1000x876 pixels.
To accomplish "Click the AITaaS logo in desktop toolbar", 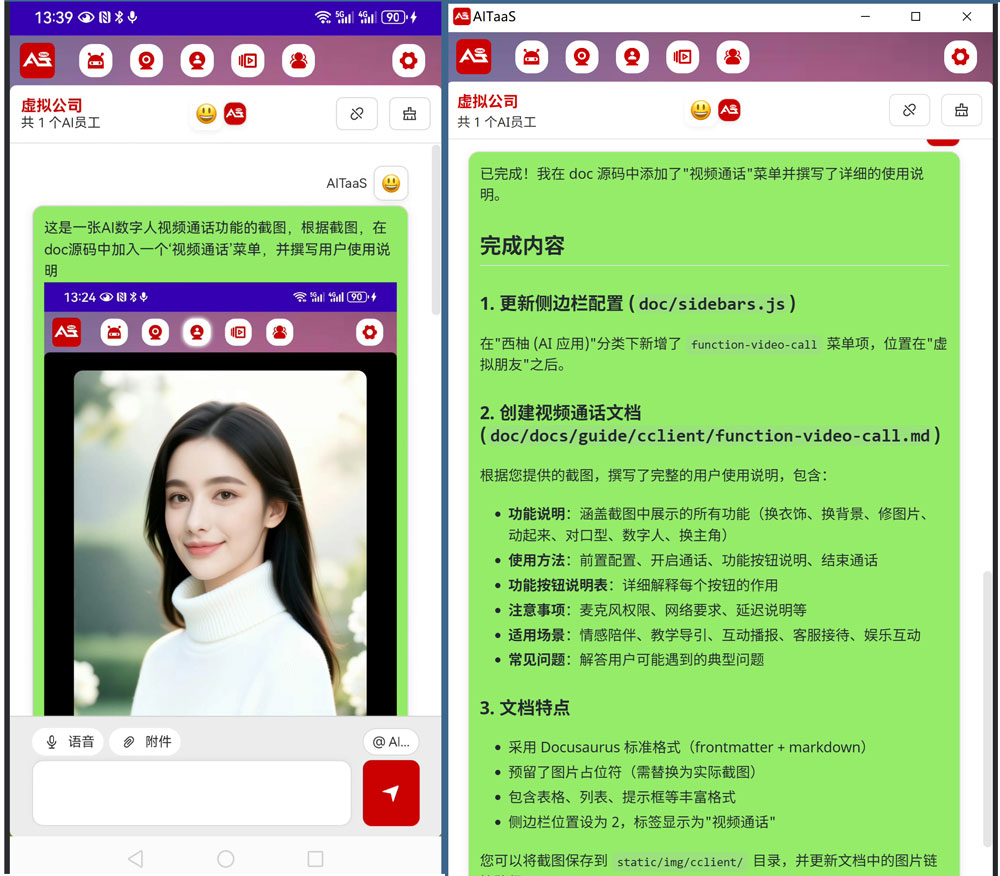I will click(473, 57).
